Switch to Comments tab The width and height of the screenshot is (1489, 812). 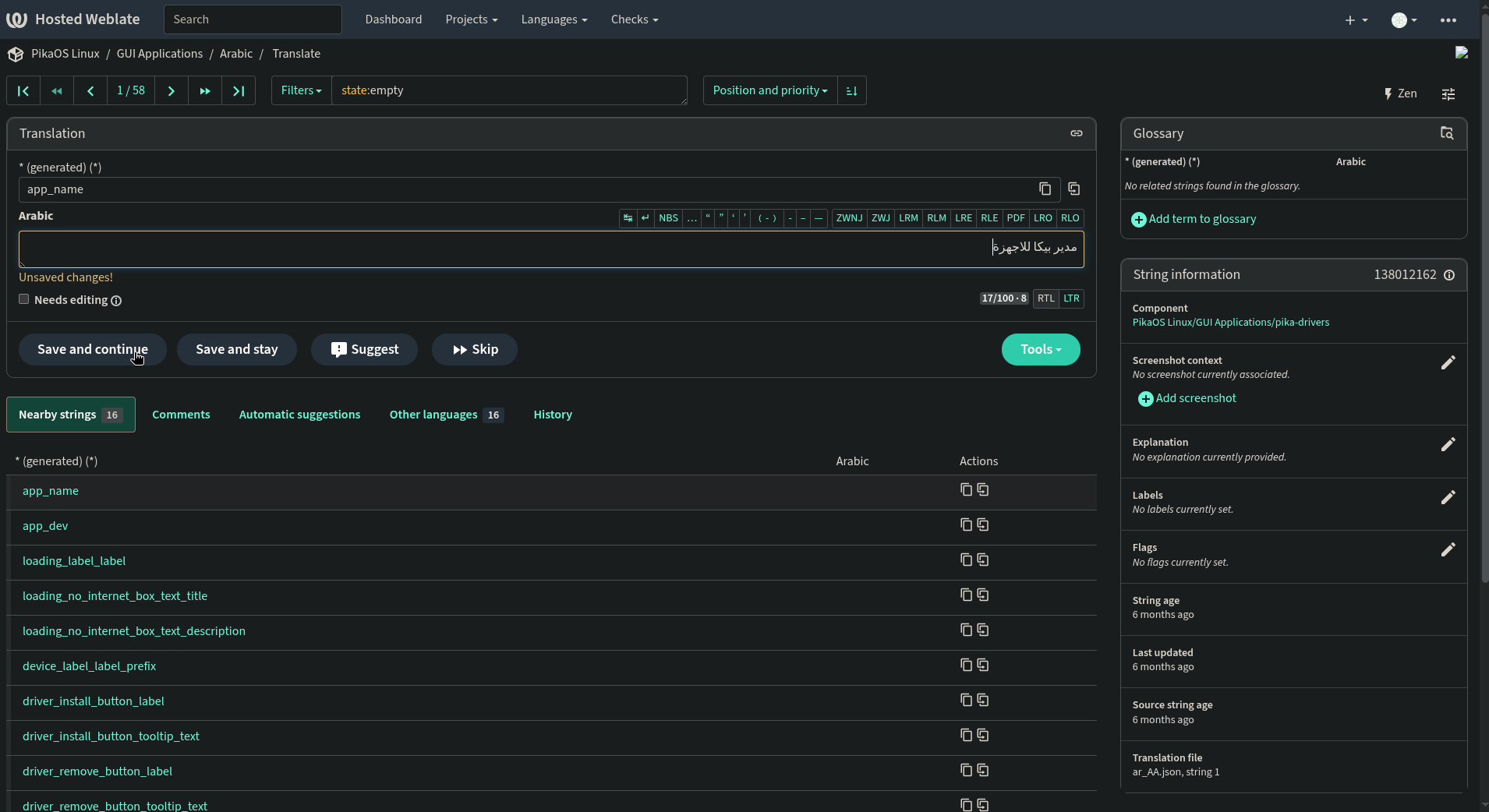pos(181,415)
